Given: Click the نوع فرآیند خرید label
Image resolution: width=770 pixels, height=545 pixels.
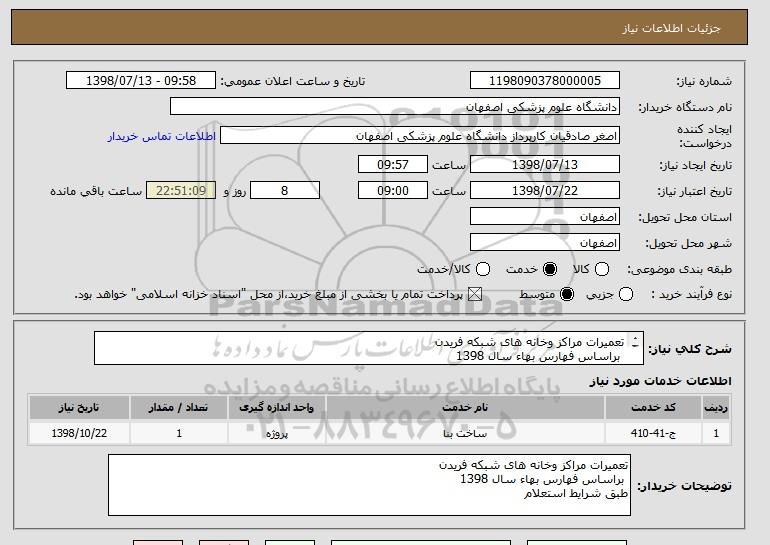Looking at the screenshot, I should pos(691,294).
